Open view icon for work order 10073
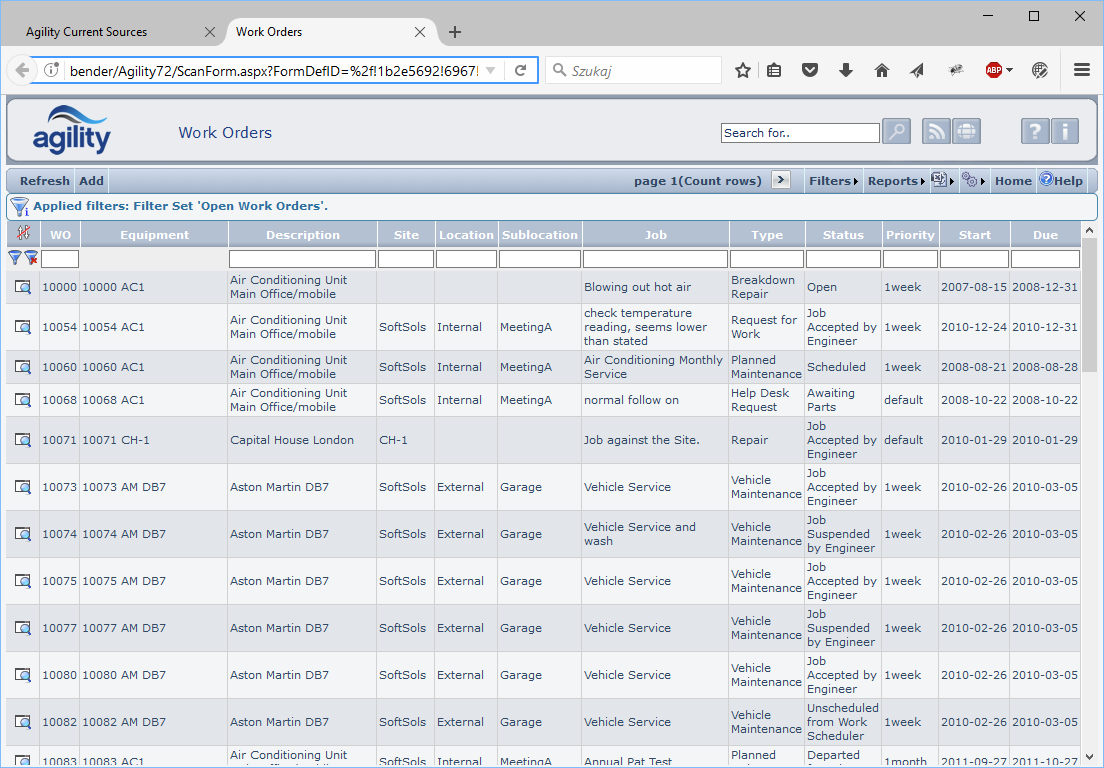The height and width of the screenshot is (768, 1104). tap(23, 487)
